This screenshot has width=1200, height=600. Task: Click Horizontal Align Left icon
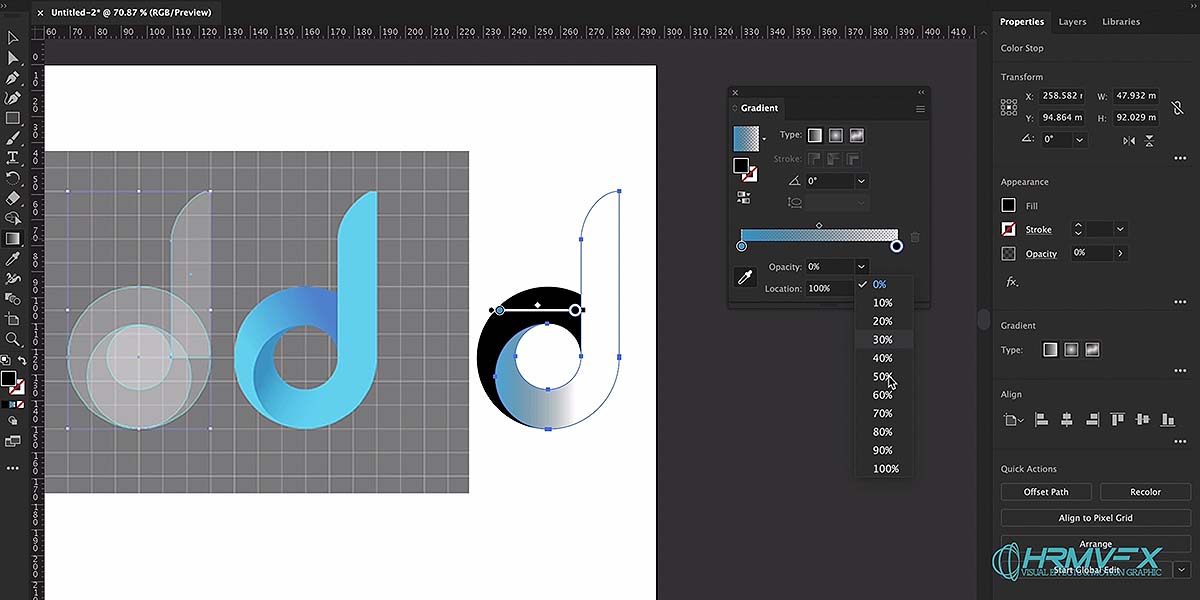point(1041,420)
